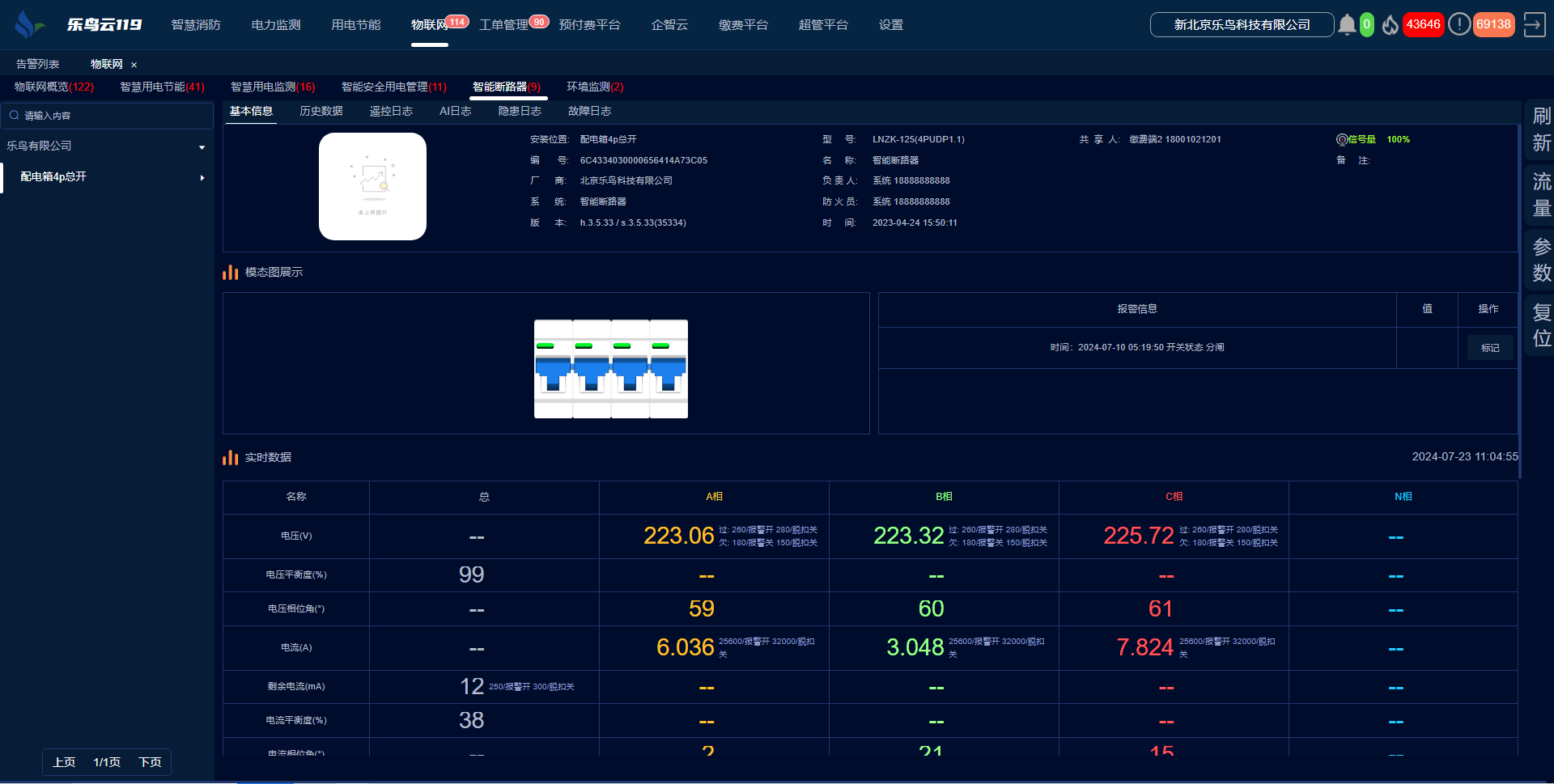The height and width of the screenshot is (784, 1554).
Task: Click the logout arrow icon
Action: [1534, 24]
